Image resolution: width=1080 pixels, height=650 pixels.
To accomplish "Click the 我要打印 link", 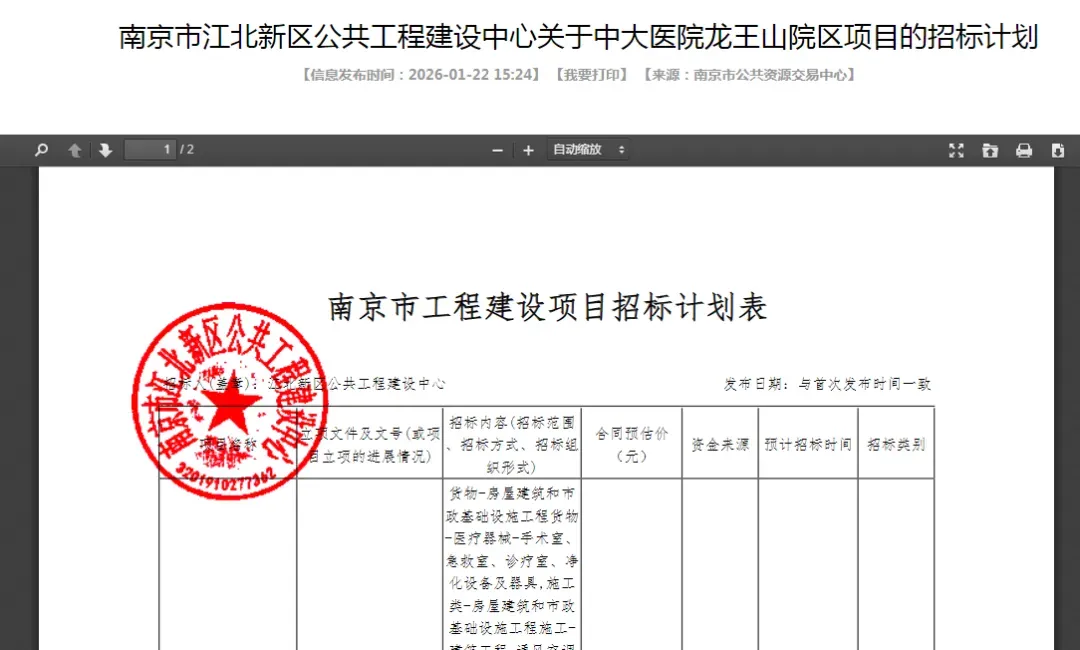I will click(x=592, y=74).
